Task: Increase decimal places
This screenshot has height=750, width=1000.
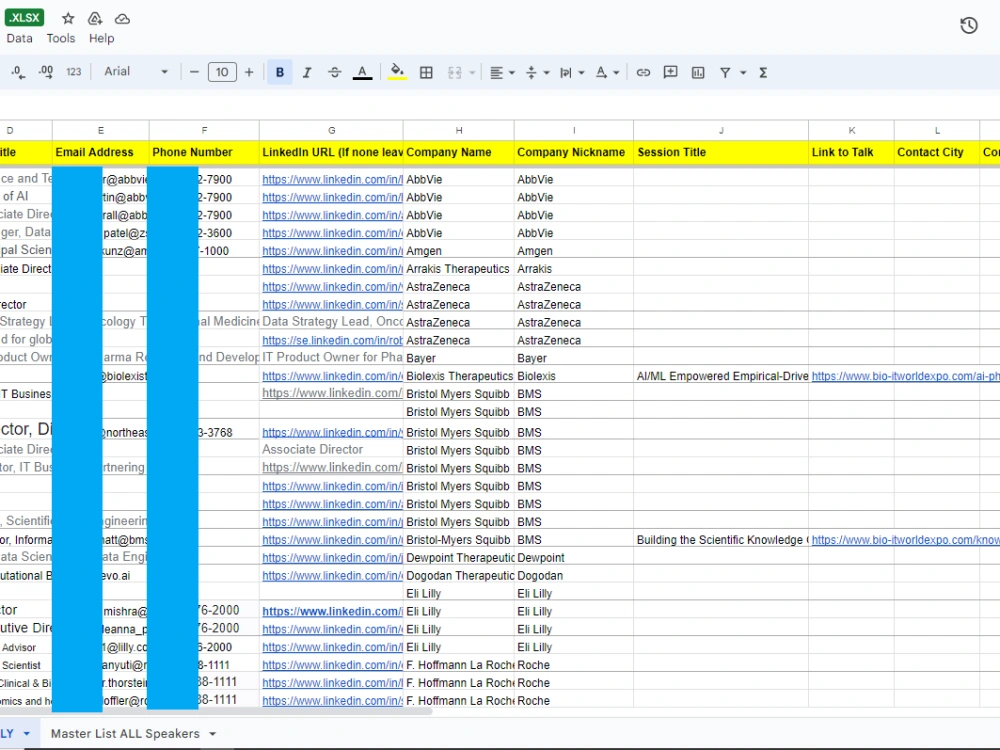Action: (x=46, y=73)
